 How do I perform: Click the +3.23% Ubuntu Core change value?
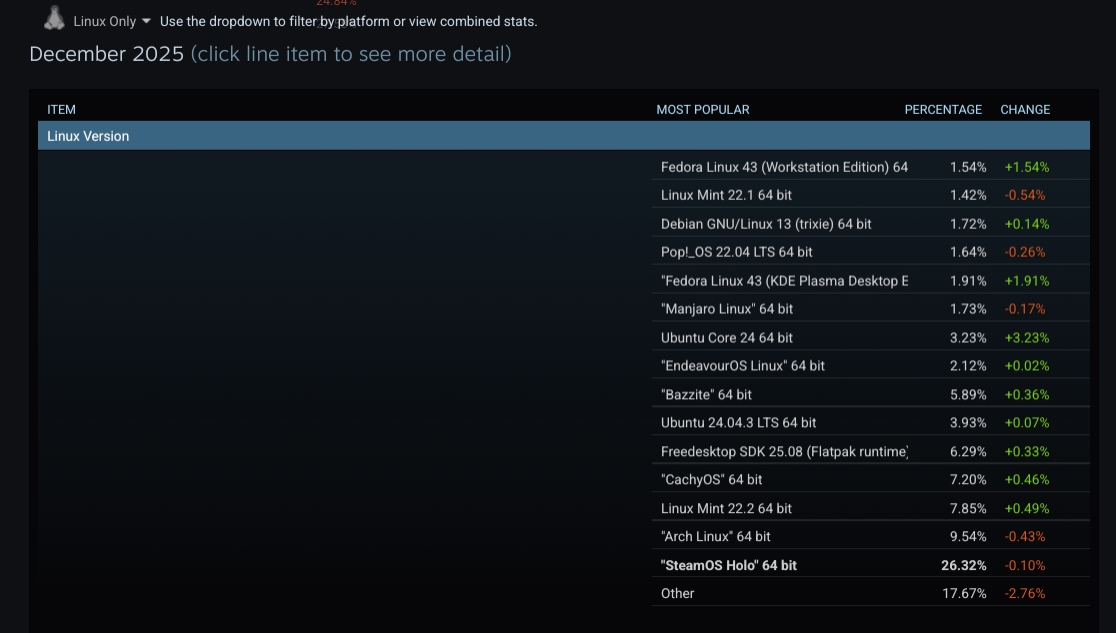click(x=1026, y=338)
